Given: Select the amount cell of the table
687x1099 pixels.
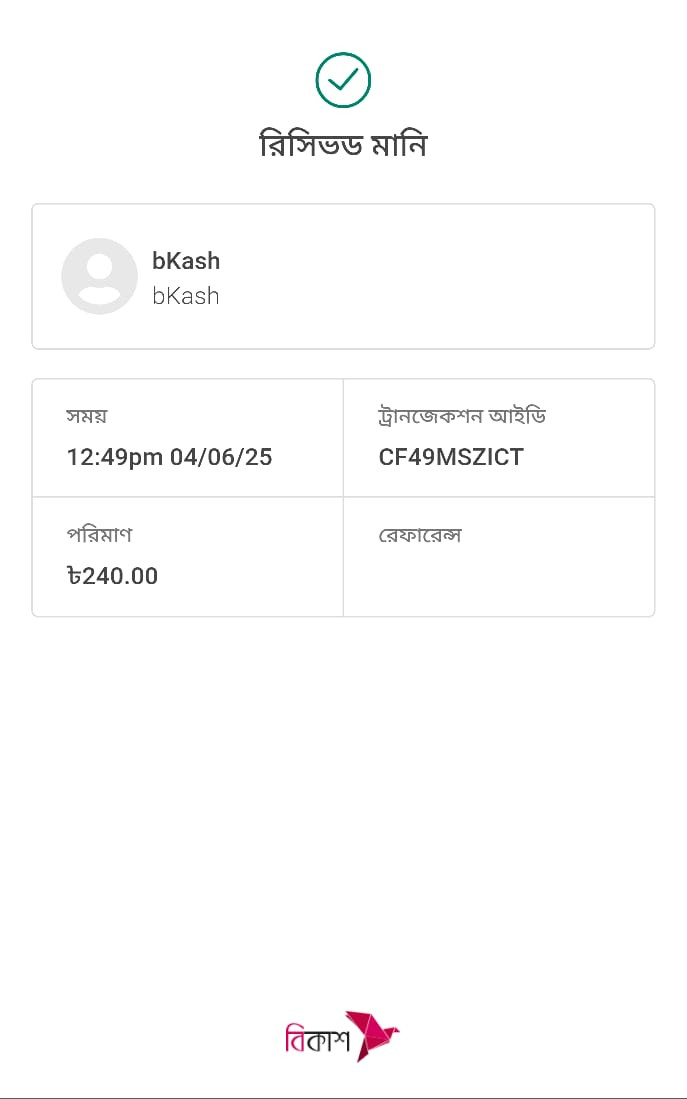Looking at the screenshot, I should (x=188, y=557).
